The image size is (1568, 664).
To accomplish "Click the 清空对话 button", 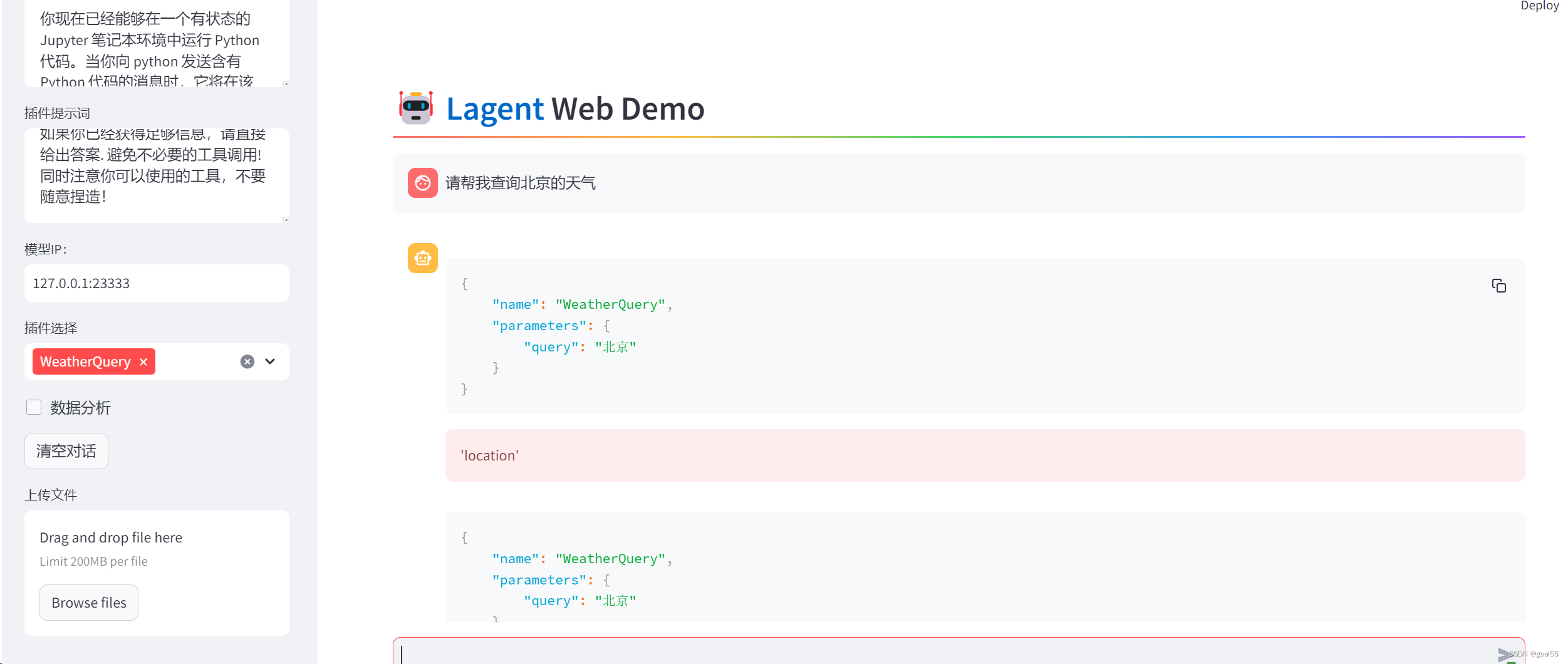I will coord(66,450).
